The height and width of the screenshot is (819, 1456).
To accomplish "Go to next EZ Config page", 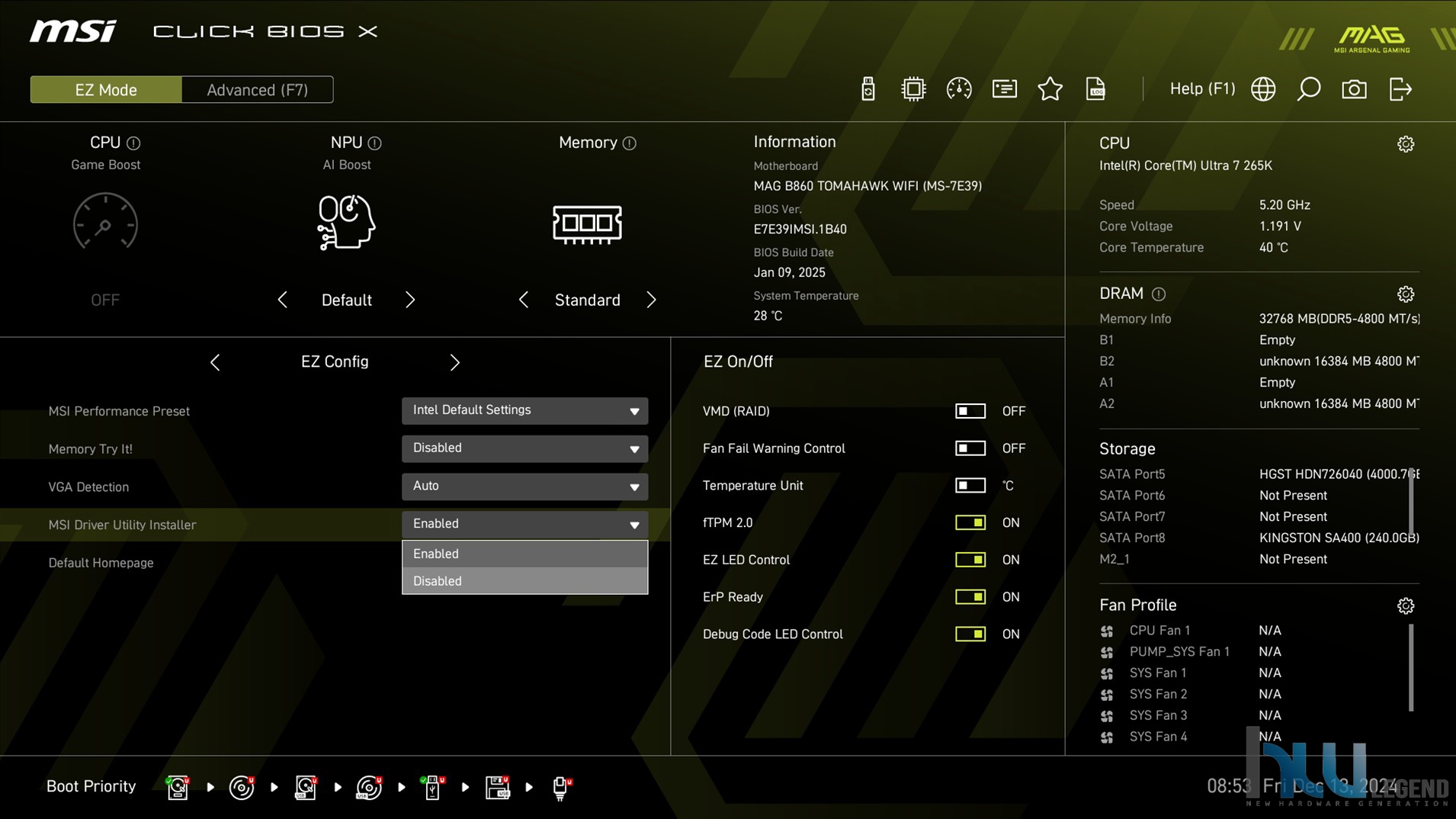I will [x=454, y=362].
